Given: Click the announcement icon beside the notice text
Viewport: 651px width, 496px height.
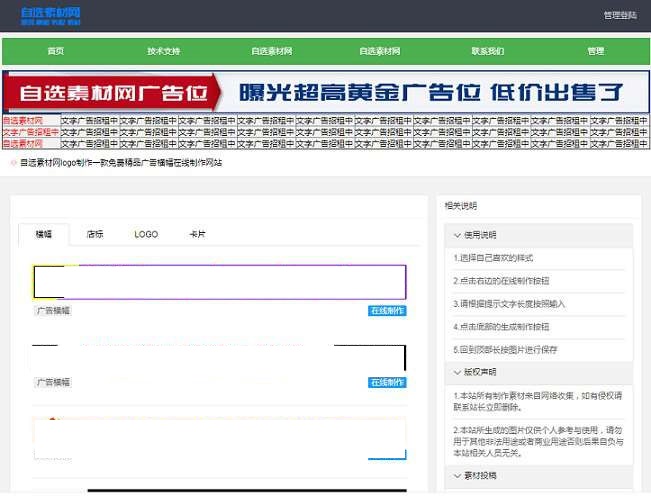Looking at the screenshot, I should (x=13, y=163).
